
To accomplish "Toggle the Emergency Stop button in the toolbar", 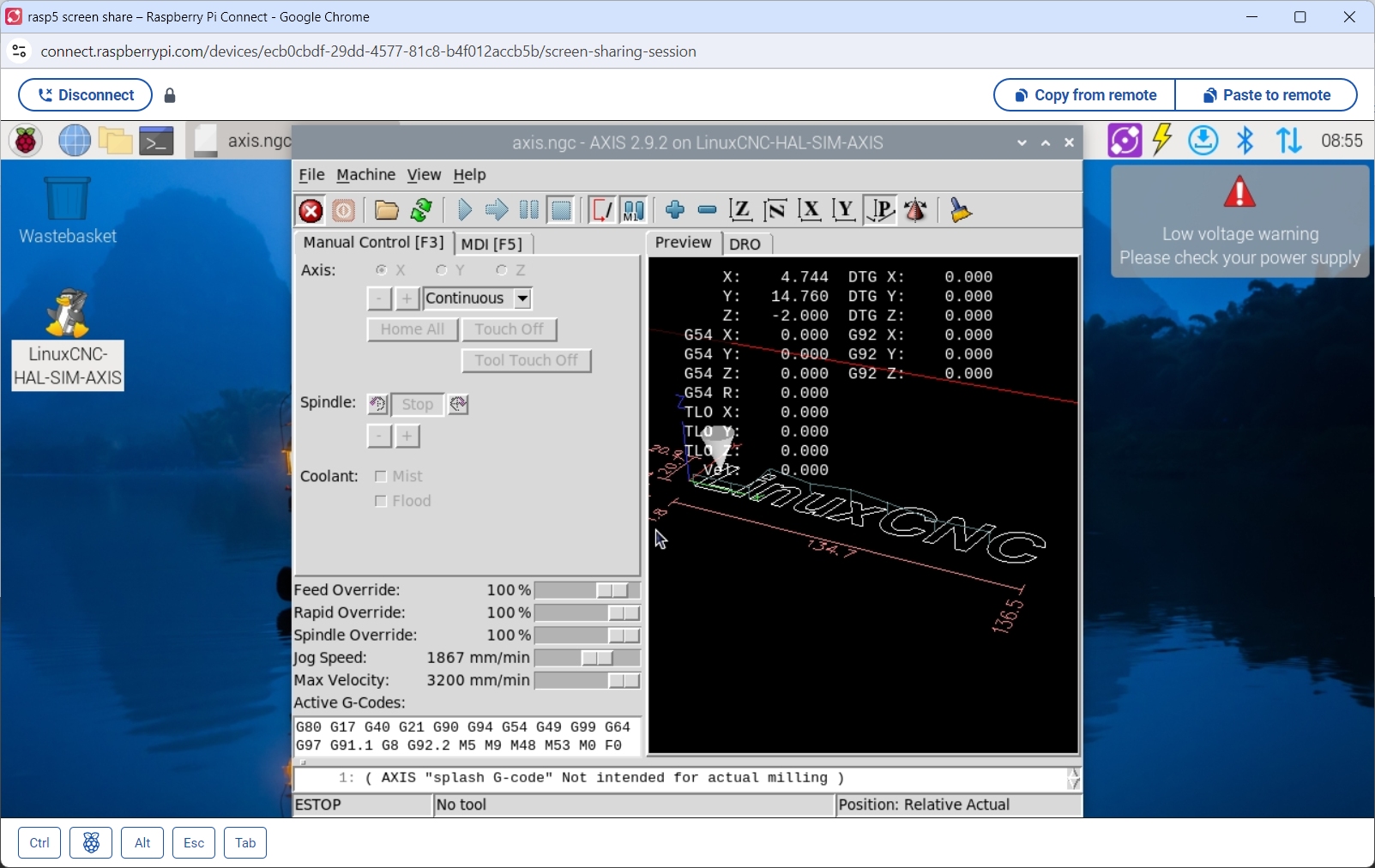I will (311, 210).
